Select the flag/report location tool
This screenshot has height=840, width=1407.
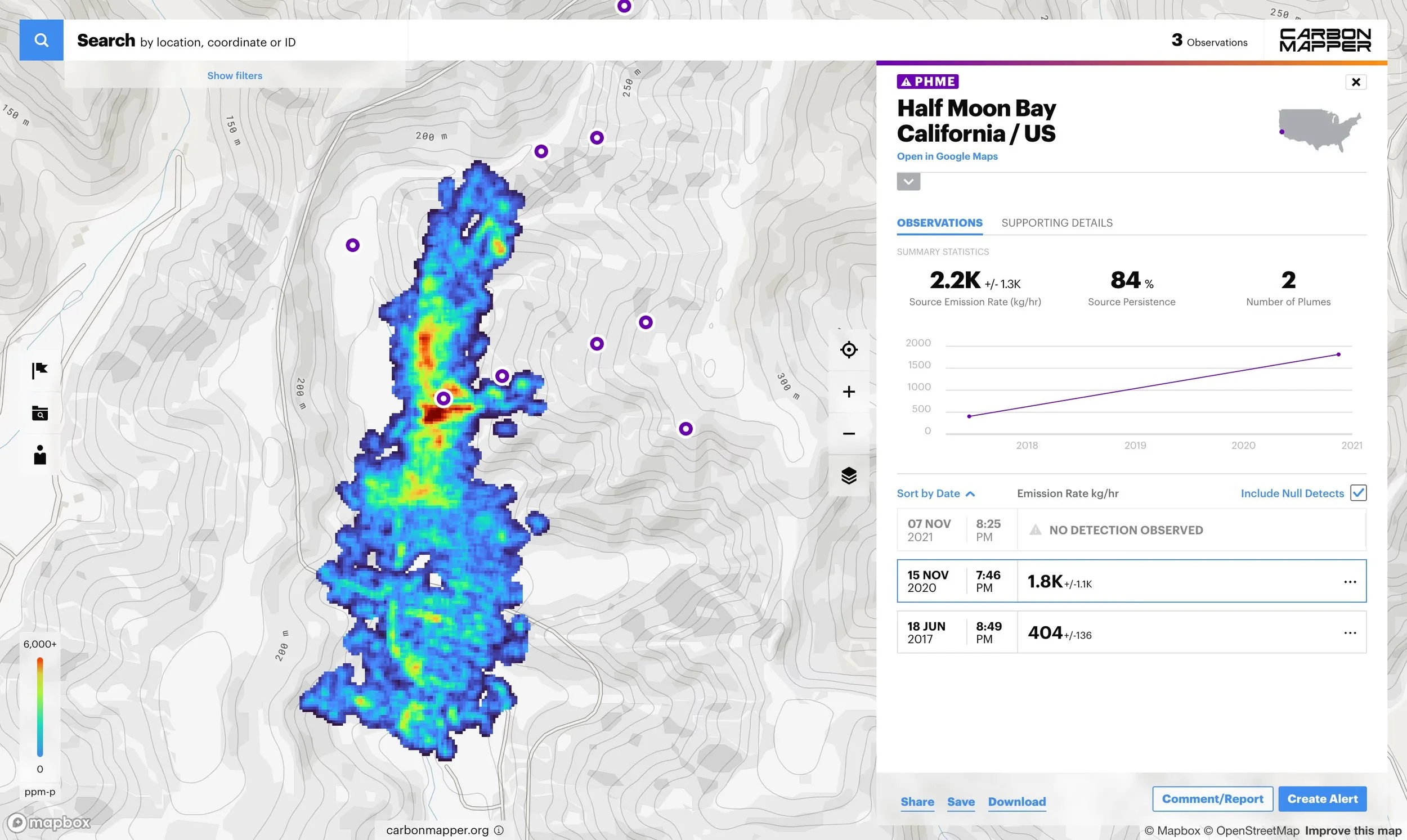pyautogui.click(x=39, y=371)
